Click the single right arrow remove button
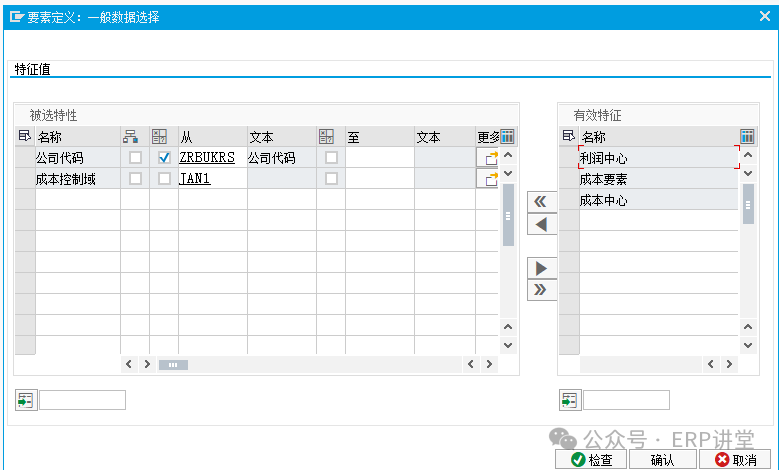Image resolution: width=779 pixels, height=470 pixels. tap(541, 268)
